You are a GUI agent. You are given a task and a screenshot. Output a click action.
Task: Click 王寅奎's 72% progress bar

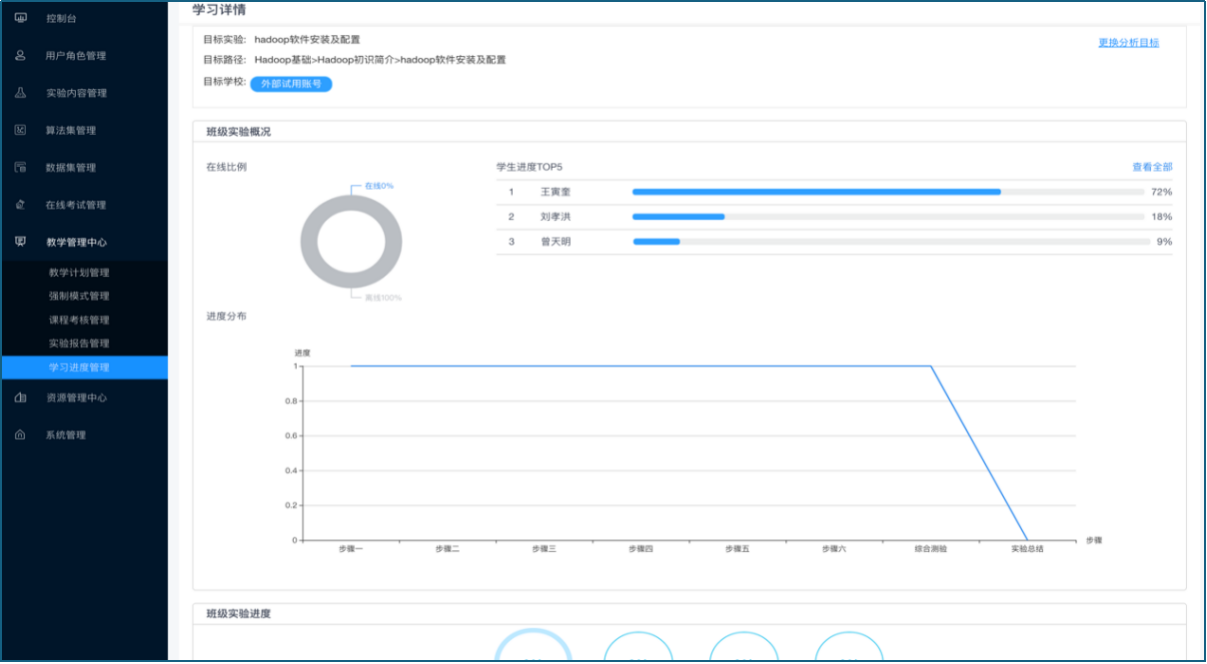click(x=888, y=192)
